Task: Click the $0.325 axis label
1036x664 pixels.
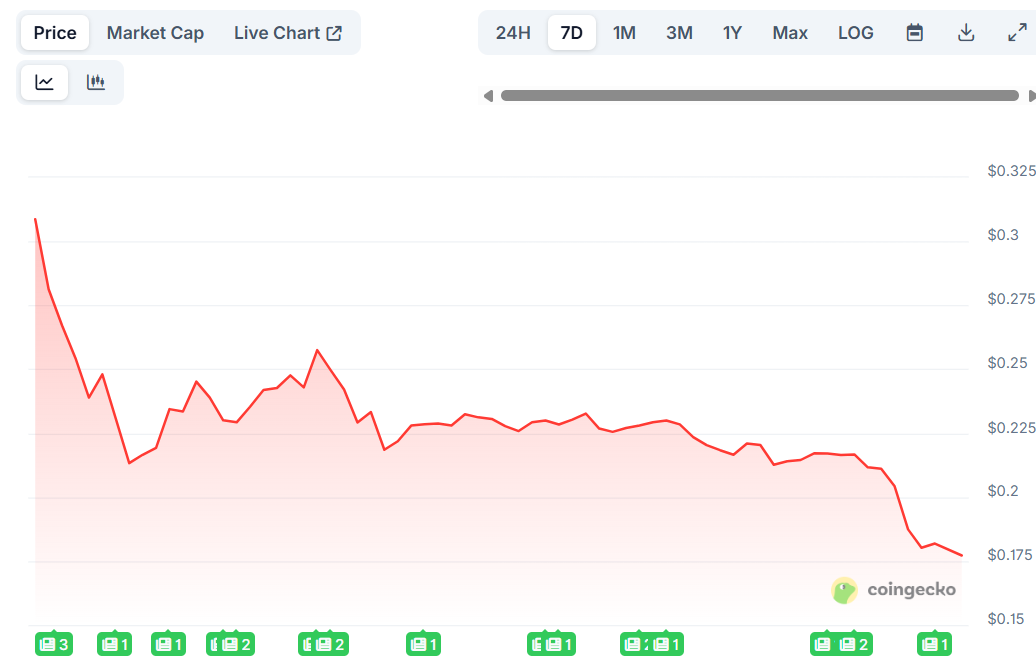Action: click(x=1012, y=171)
